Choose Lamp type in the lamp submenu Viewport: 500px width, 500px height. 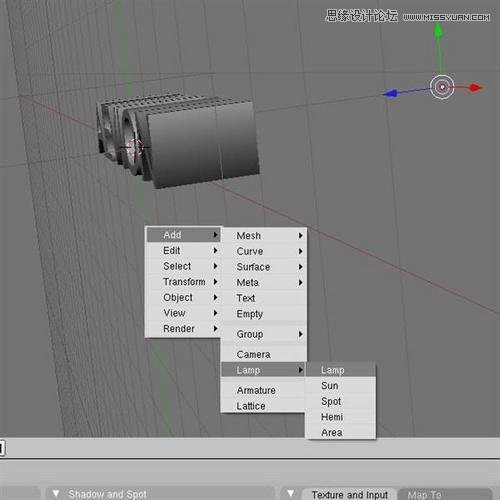click(x=341, y=370)
